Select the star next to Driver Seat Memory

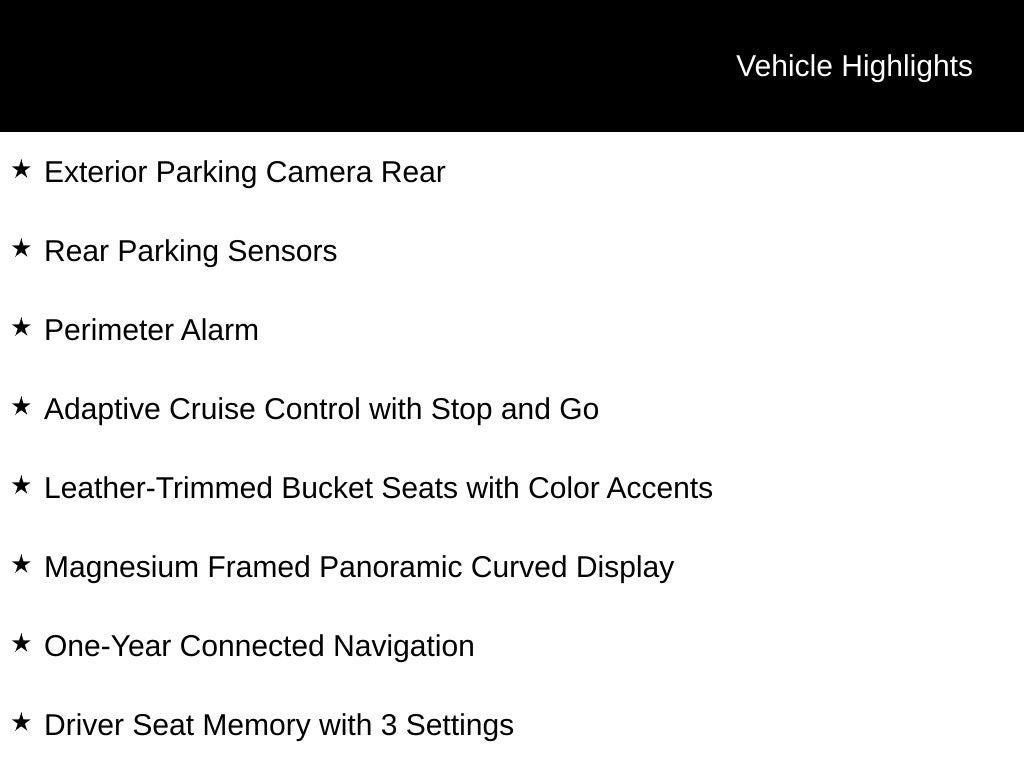tap(21, 722)
